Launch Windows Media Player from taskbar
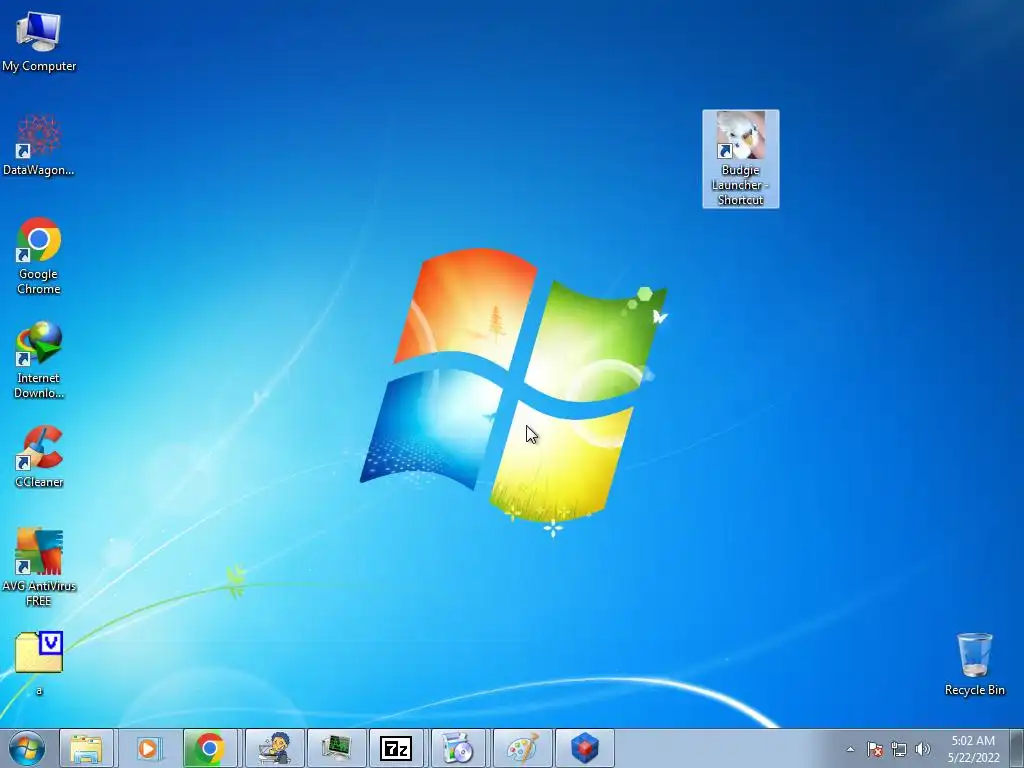1024x768 pixels. [x=148, y=748]
